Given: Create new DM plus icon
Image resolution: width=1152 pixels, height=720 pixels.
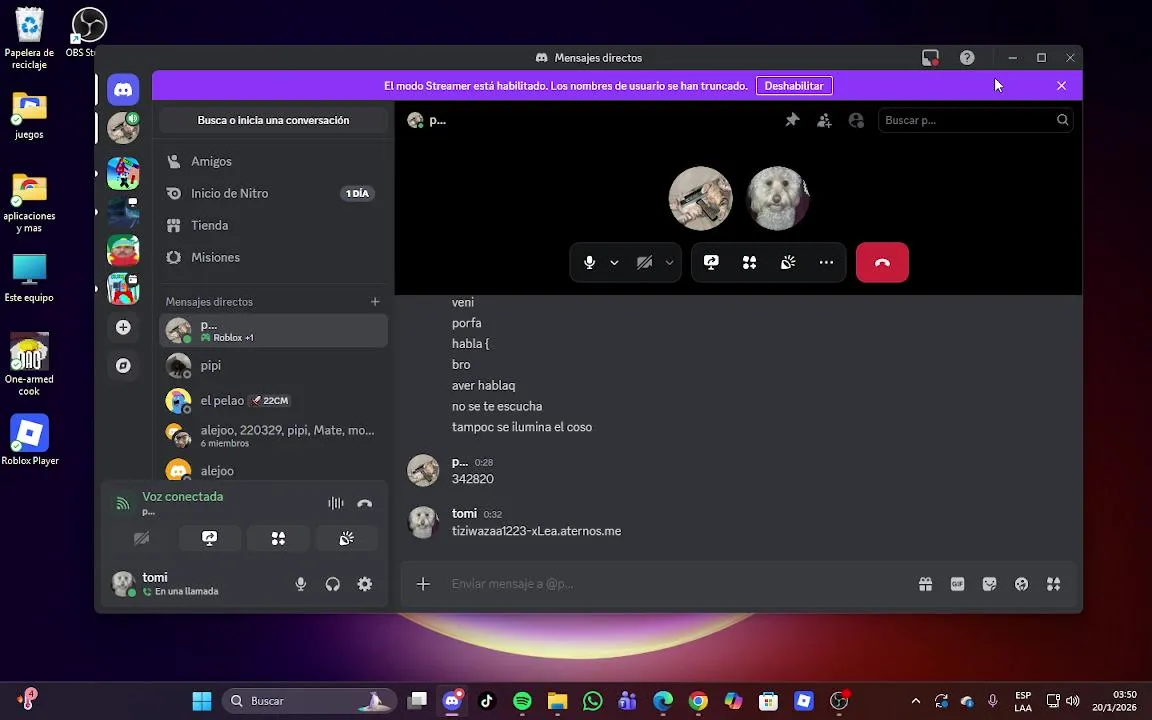Looking at the screenshot, I should tap(375, 302).
